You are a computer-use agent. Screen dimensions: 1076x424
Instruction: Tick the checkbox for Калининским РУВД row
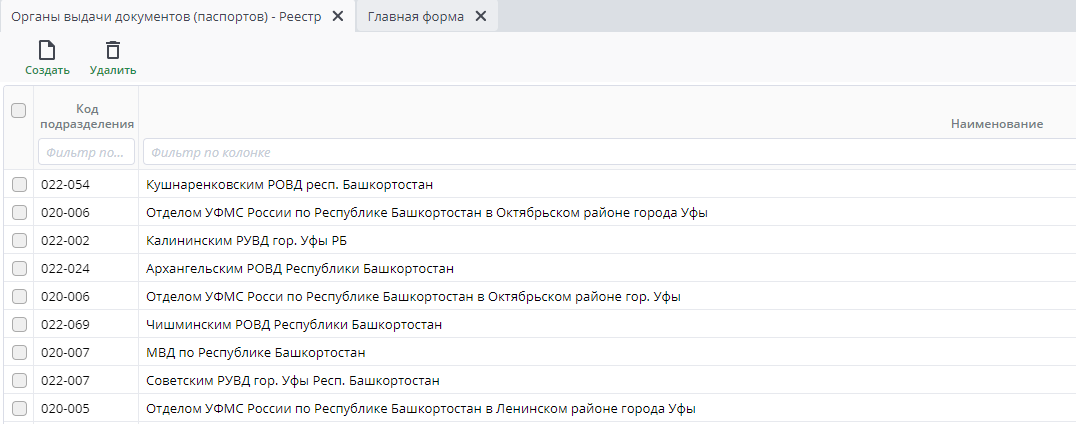[19, 241]
